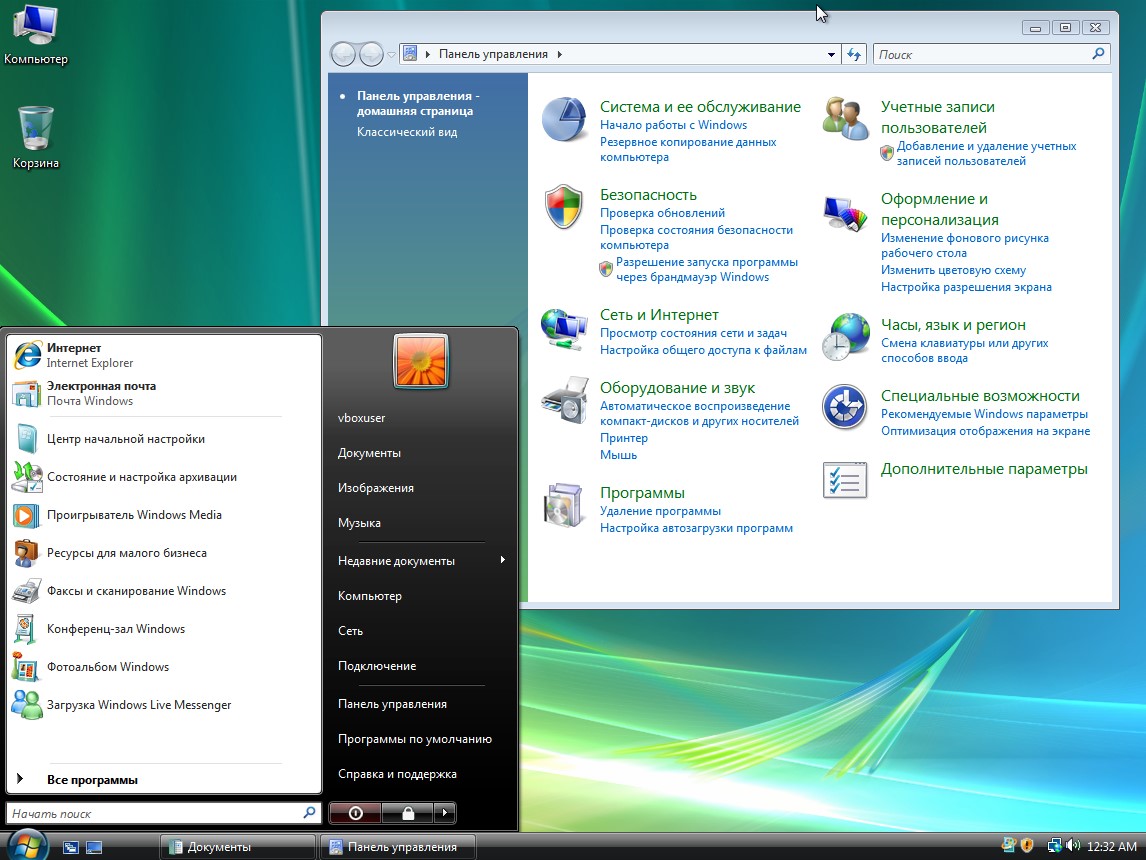Expand the address bar history dropdown arrow
Screen dimensions: 1146x860
click(x=831, y=55)
